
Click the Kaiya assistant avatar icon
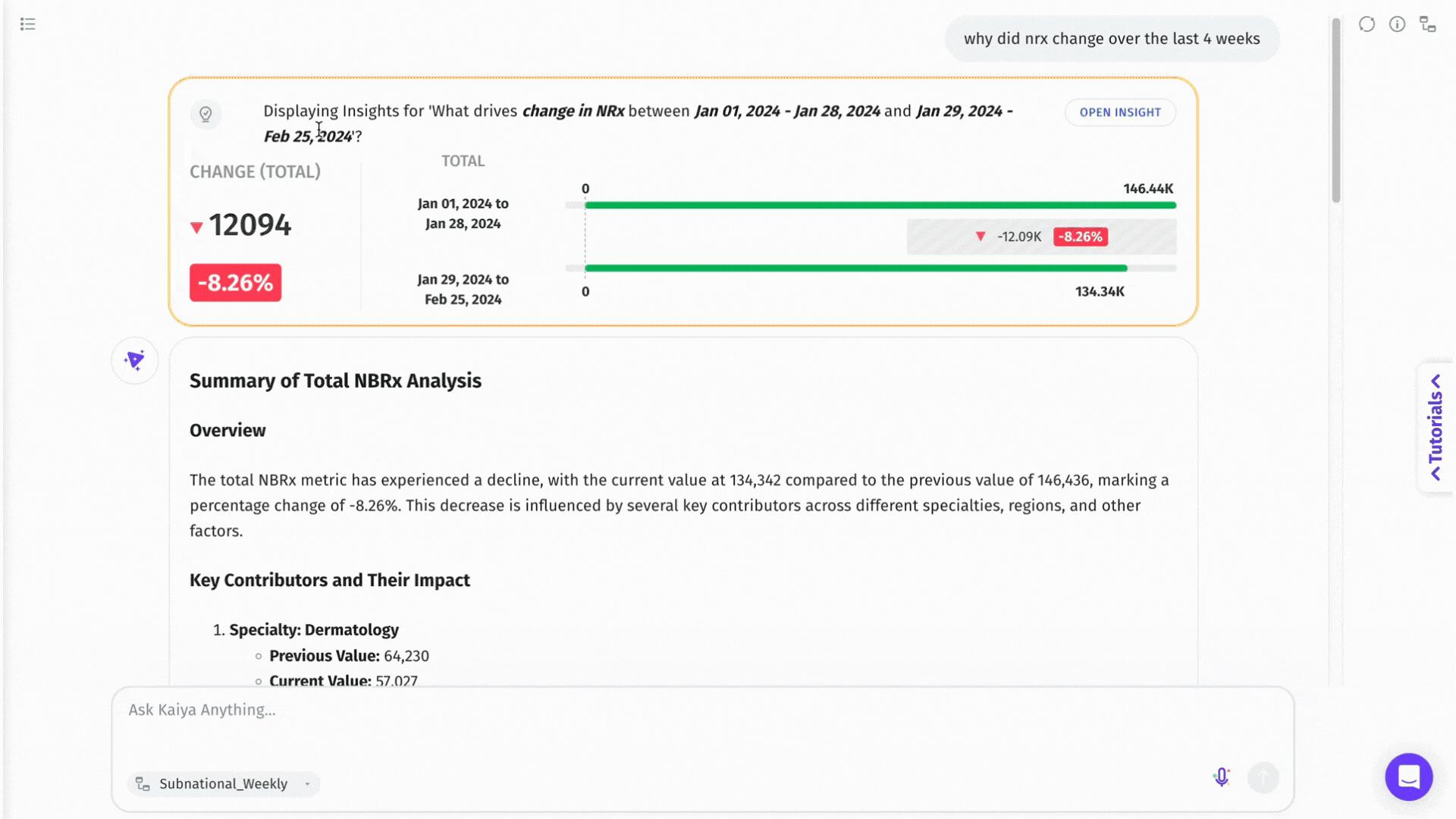135,360
